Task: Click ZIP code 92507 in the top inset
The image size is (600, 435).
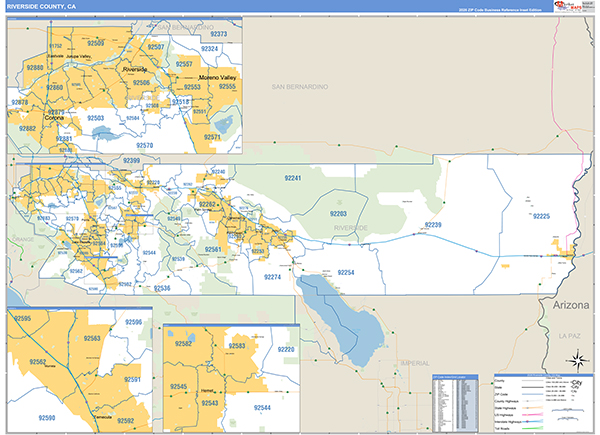Action: [156, 47]
